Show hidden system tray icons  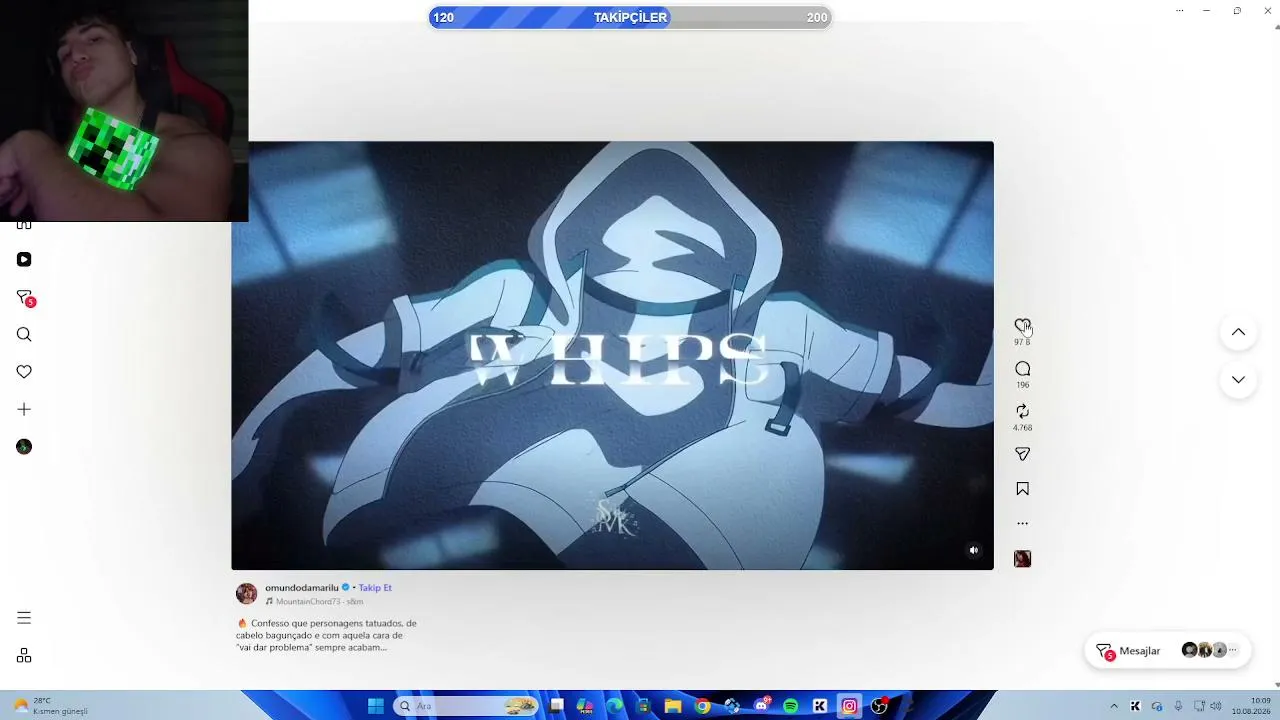(x=1114, y=706)
